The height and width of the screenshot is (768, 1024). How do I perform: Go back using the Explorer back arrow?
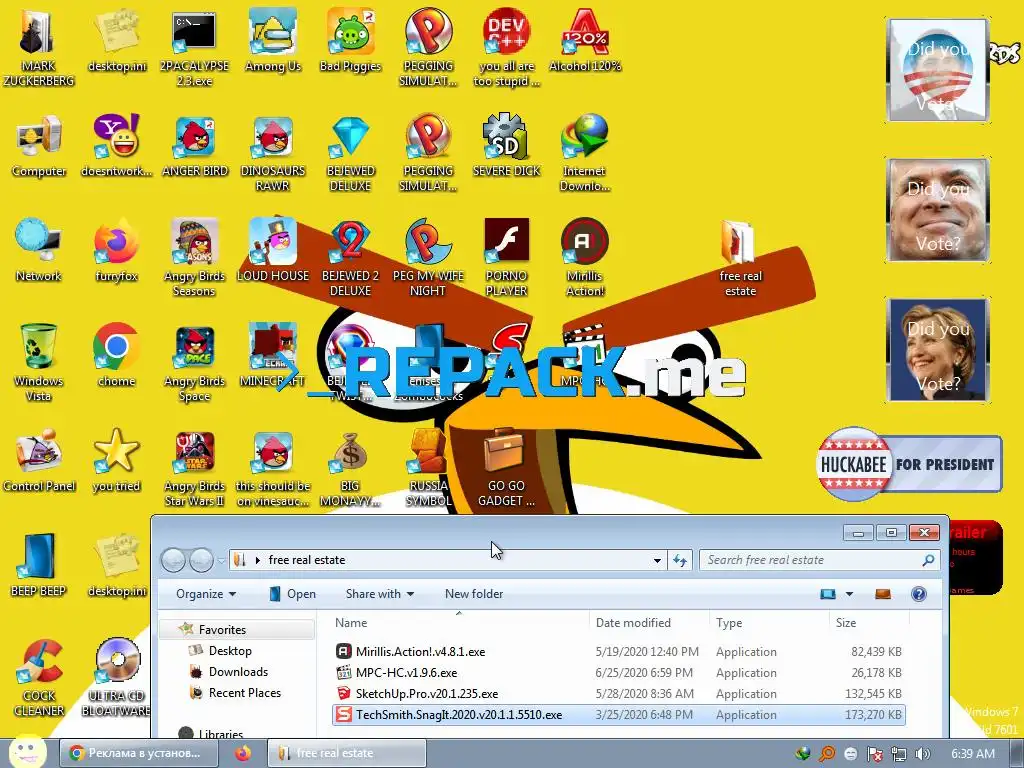pyautogui.click(x=173, y=560)
